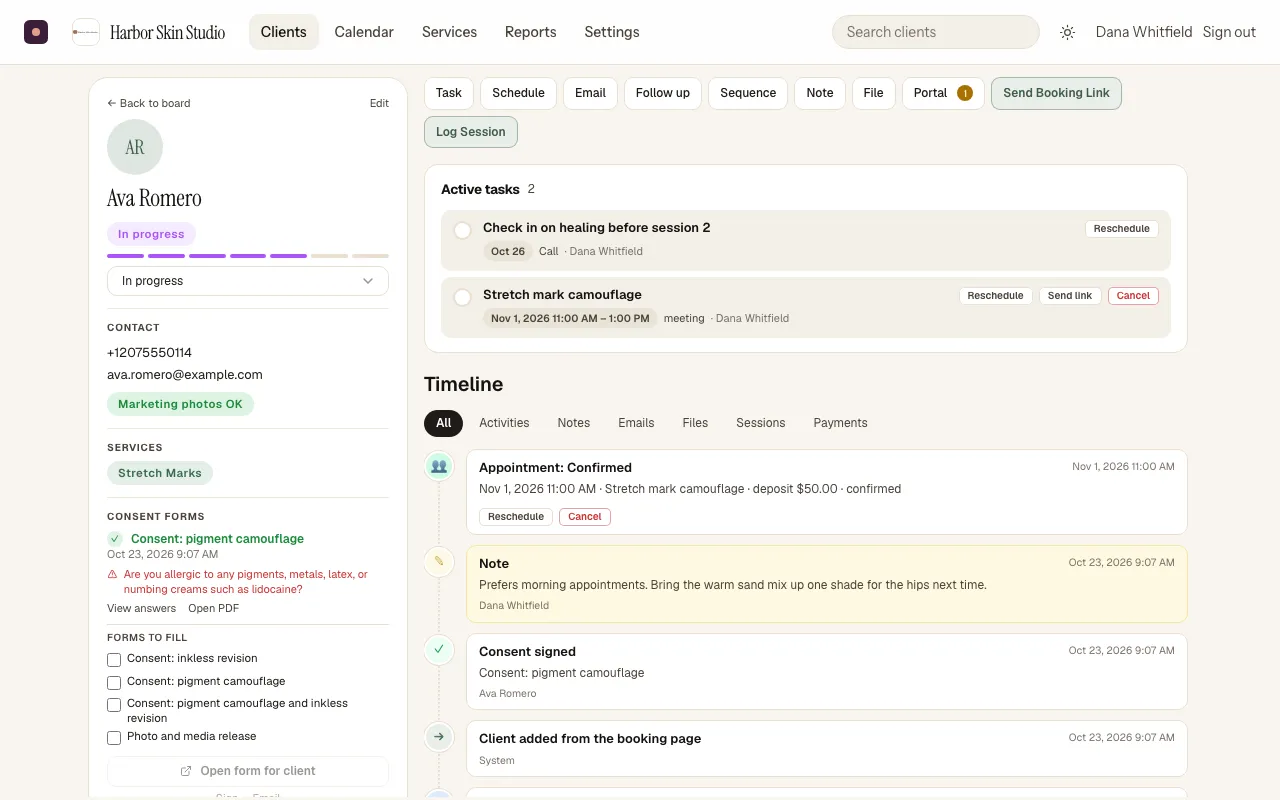Cancel the confirmed appointment in timeline
The width and height of the screenshot is (1280, 800).
tap(585, 517)
